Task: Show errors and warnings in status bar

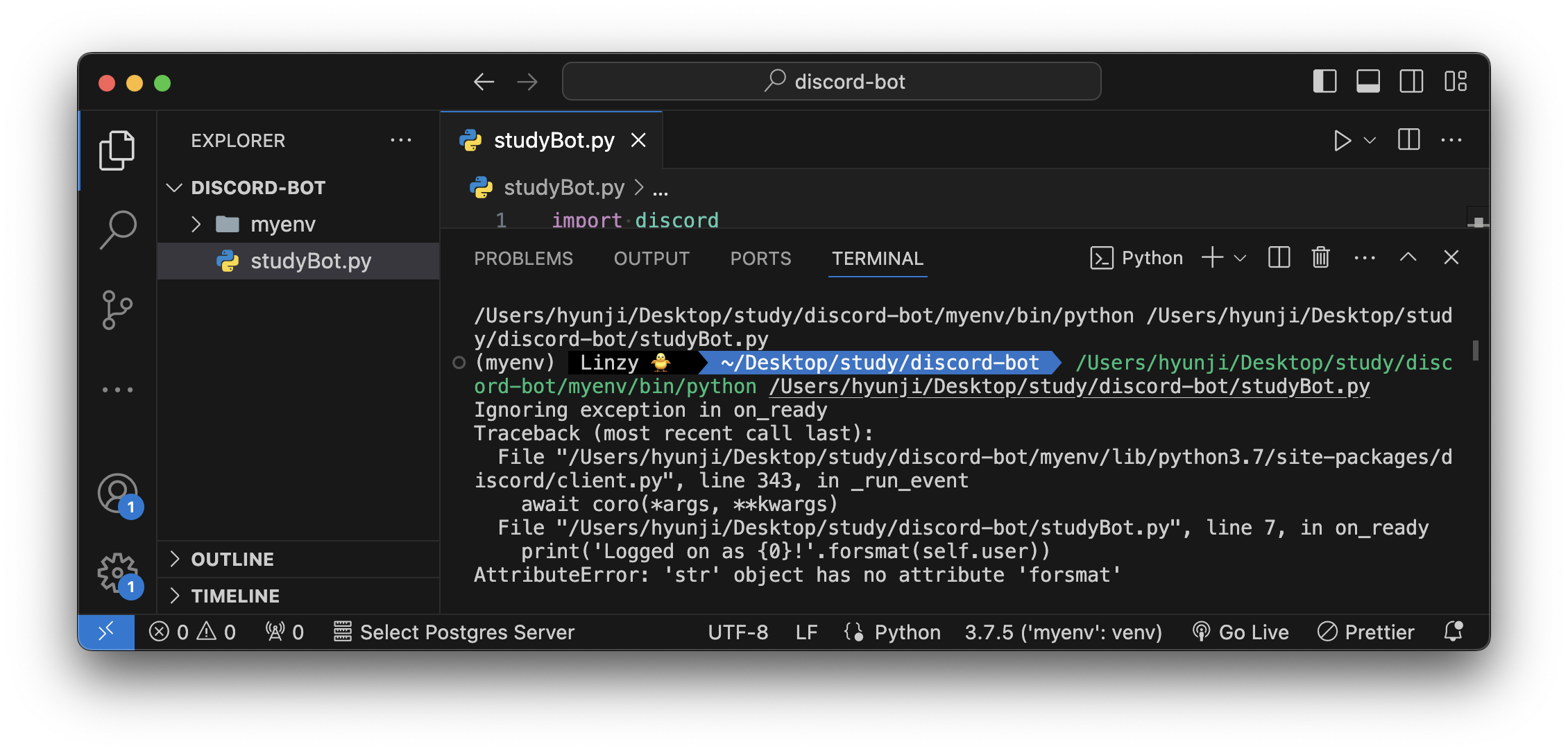Action: (x=192, y=632)
